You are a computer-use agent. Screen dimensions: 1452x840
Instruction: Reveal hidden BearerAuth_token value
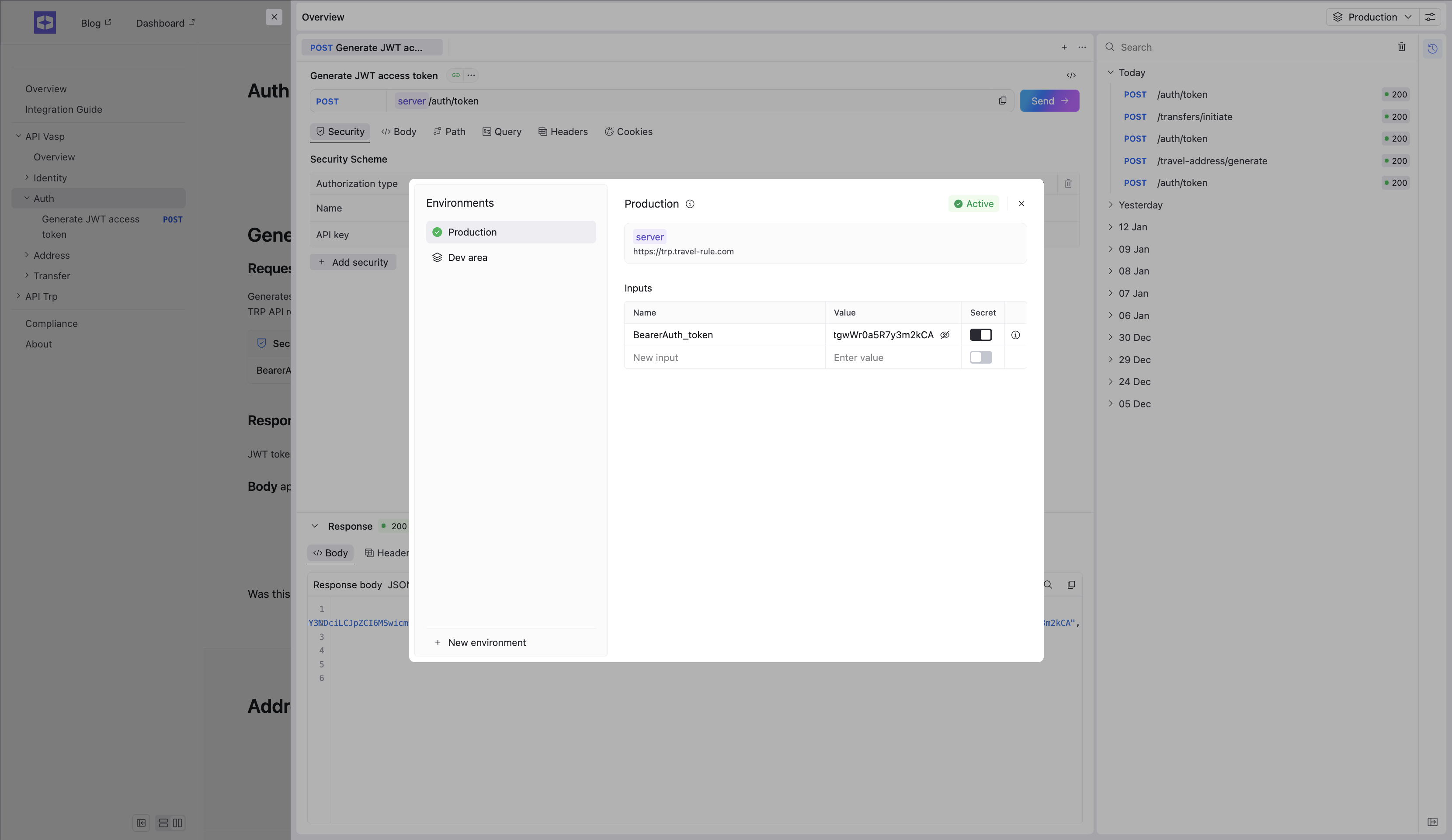(945, 335)
